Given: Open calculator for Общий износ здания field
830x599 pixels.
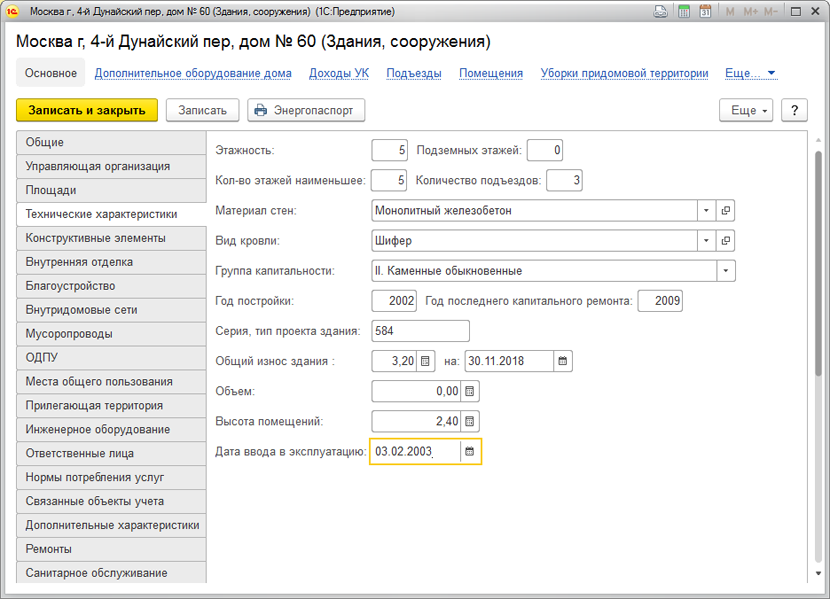Looking at the screenshot, I should [x=425, y=361].
